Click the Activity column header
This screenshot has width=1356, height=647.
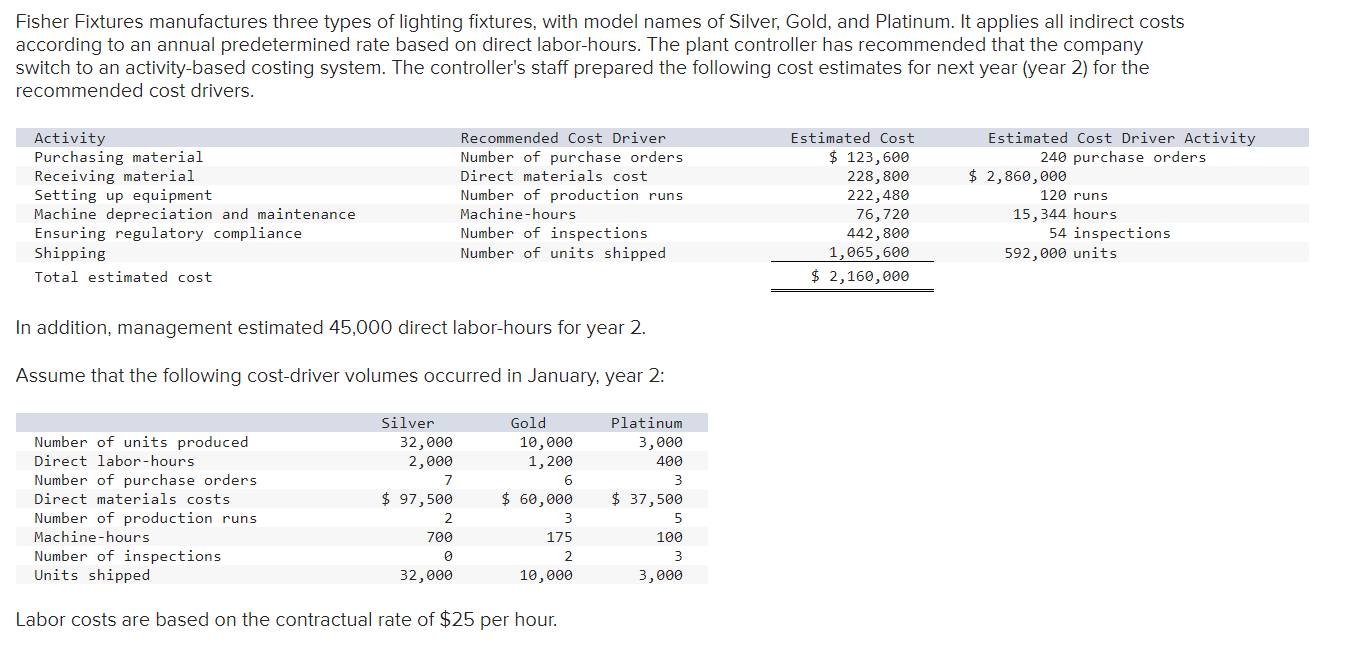coord(70,138)
